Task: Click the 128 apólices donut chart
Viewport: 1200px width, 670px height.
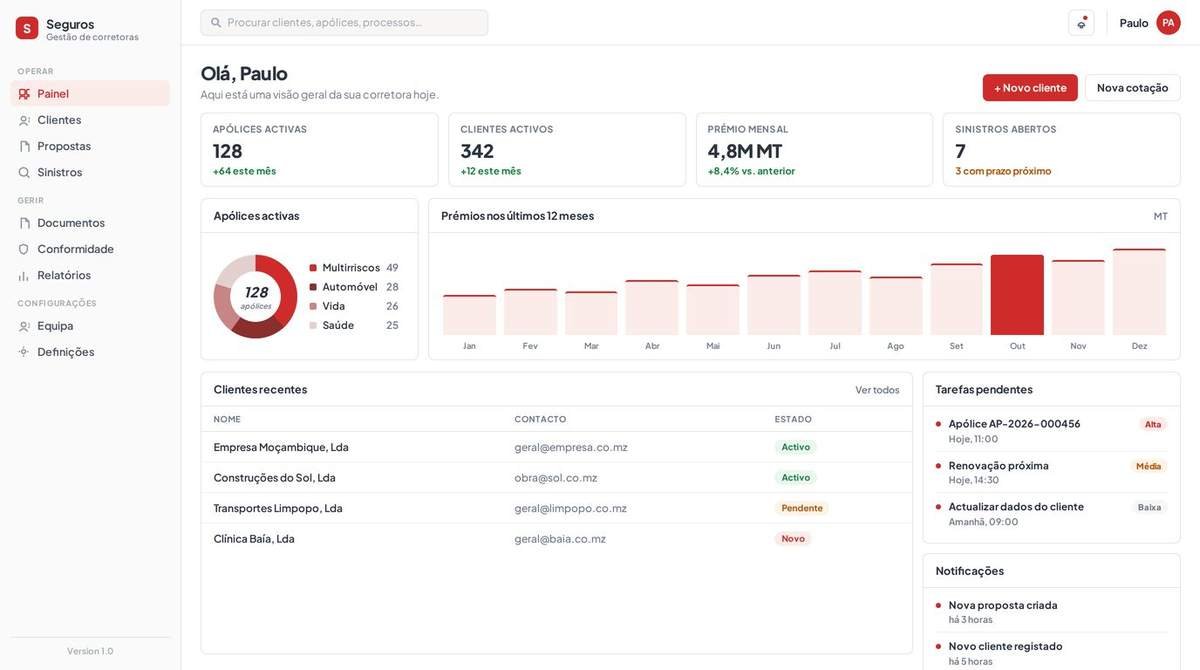Action: point(256,297)
